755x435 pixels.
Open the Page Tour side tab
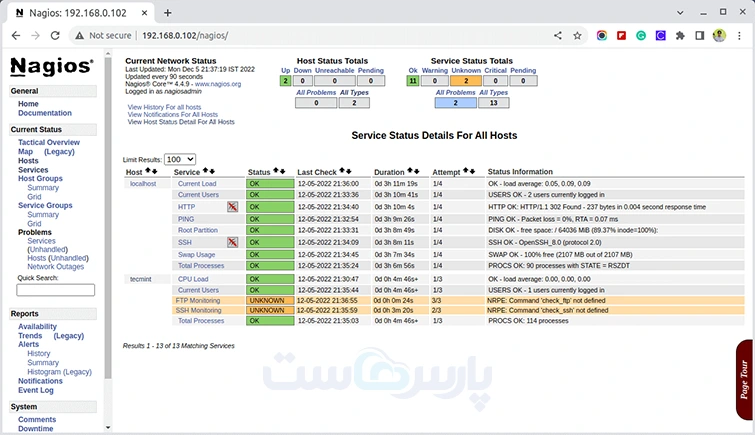[x=744, y=380]
